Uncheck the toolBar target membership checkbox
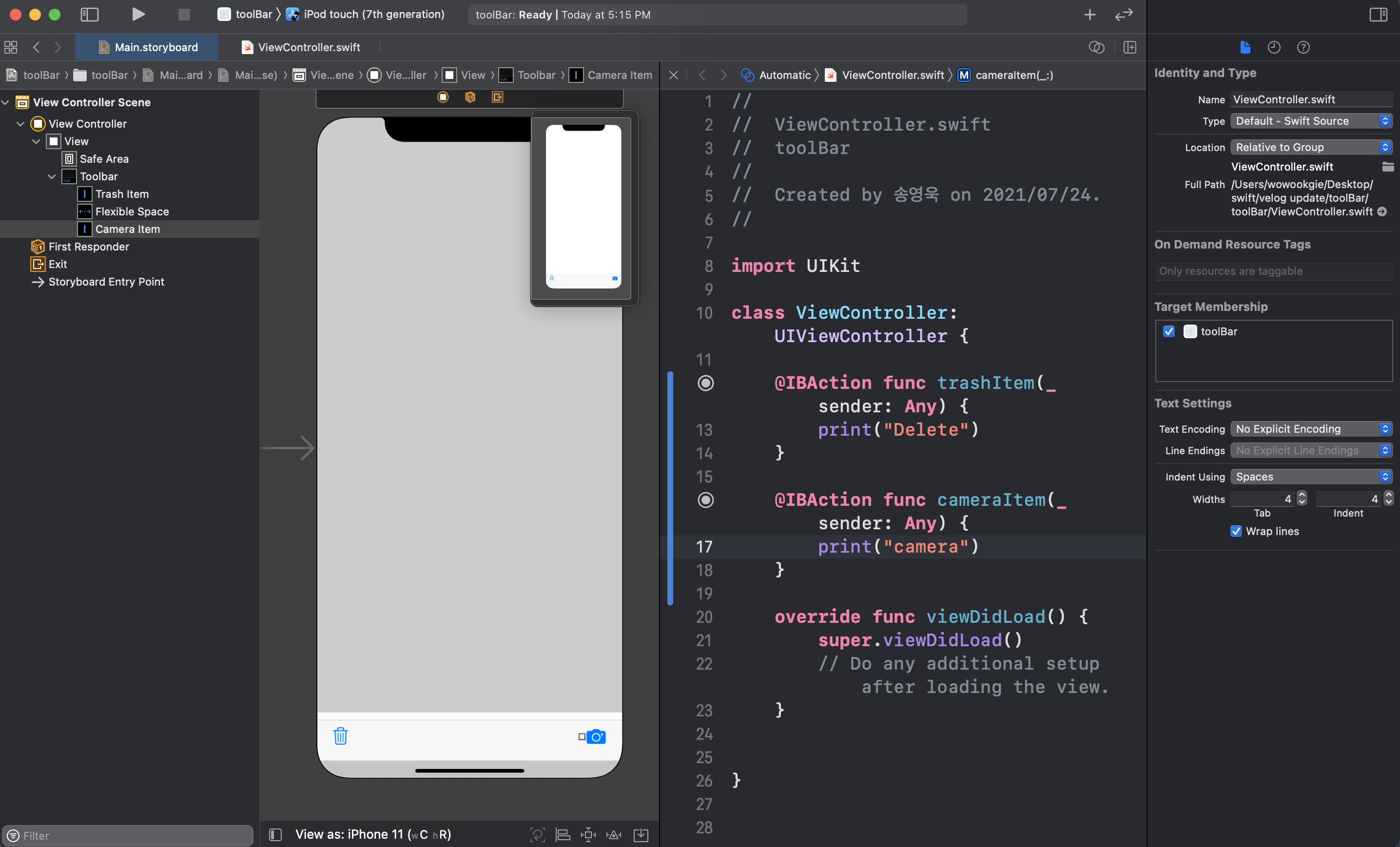Viewport: 1400px width, 847px height. pyautogui.click(x=1169, y=332)
